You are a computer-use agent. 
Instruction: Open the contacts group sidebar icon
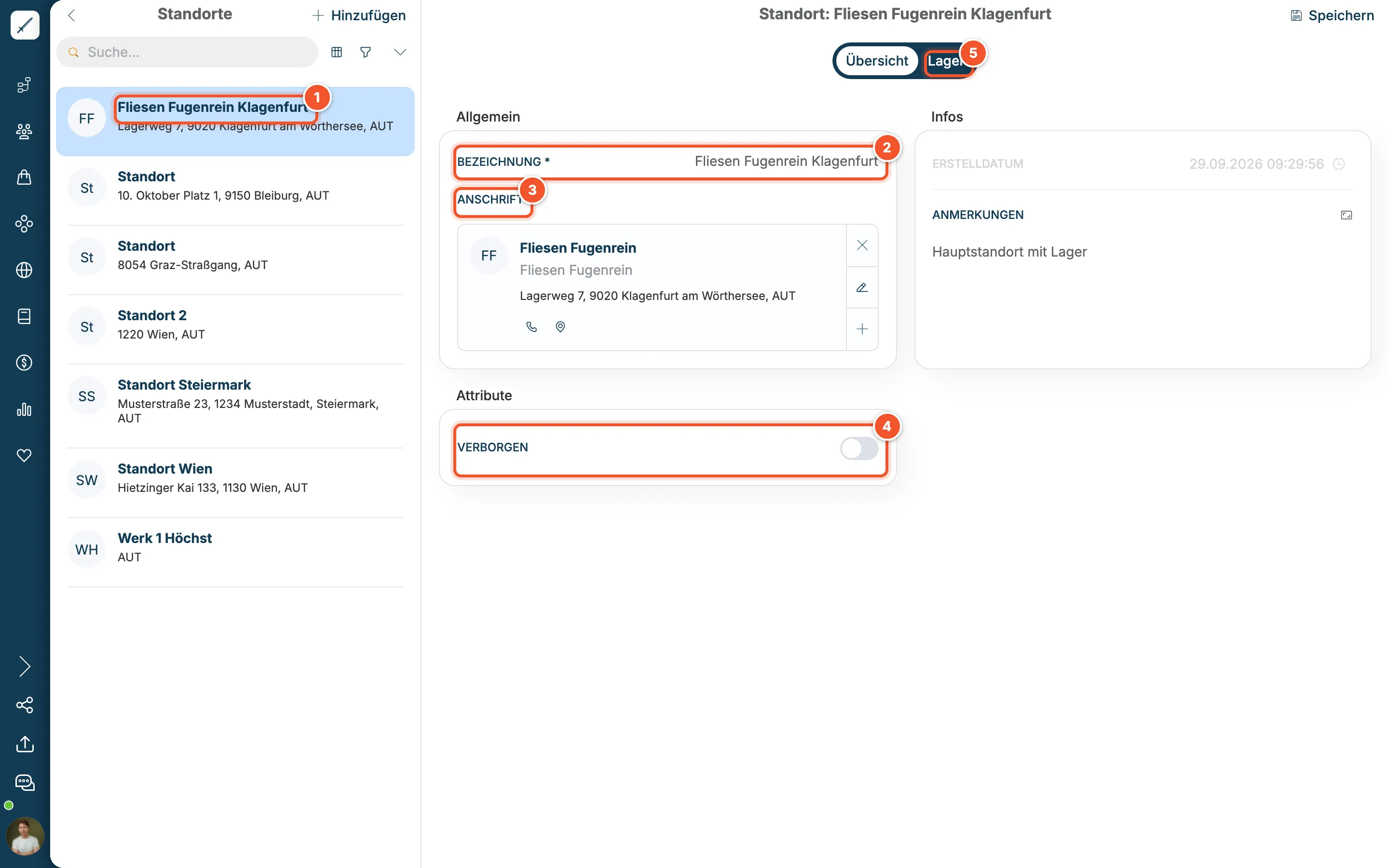[24, 132]
